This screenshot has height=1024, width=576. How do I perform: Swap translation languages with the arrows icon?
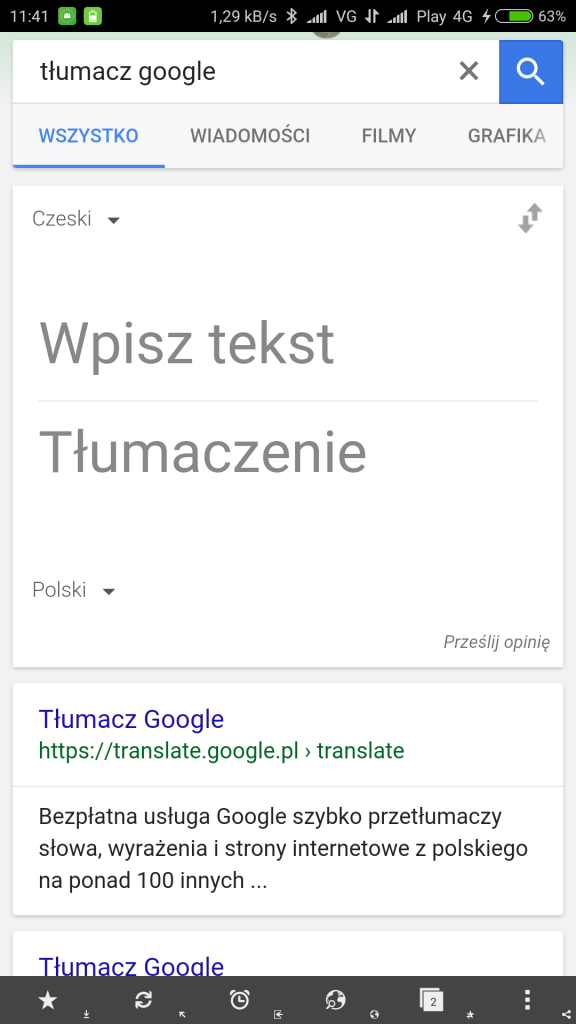(x=529, y=218)
